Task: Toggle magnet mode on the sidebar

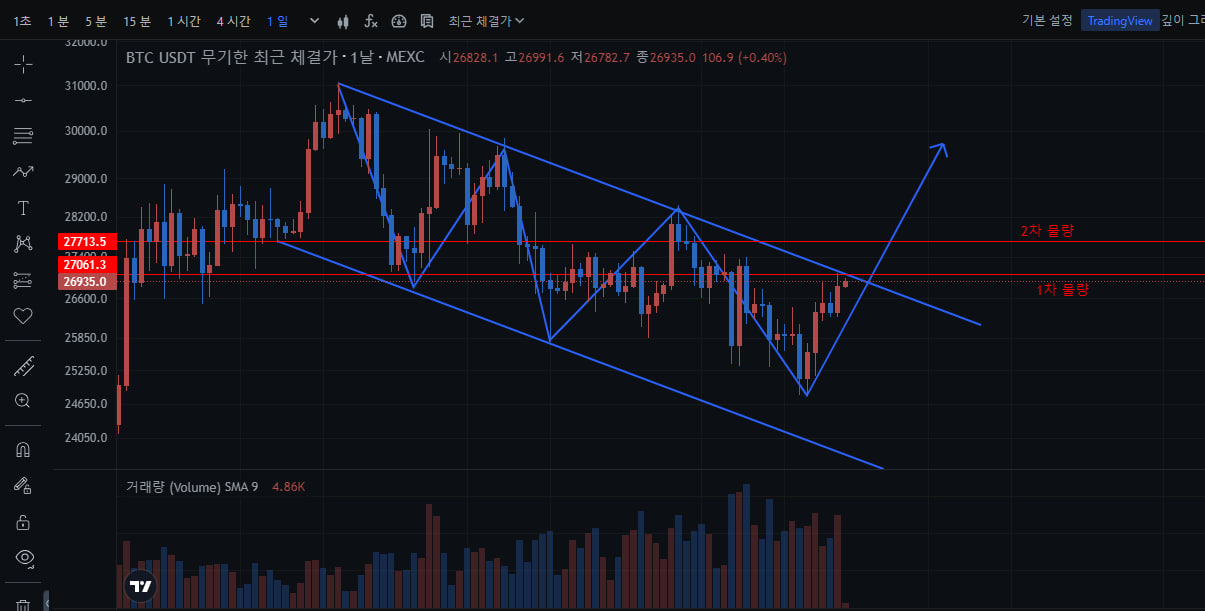Action: coord(23,450)
